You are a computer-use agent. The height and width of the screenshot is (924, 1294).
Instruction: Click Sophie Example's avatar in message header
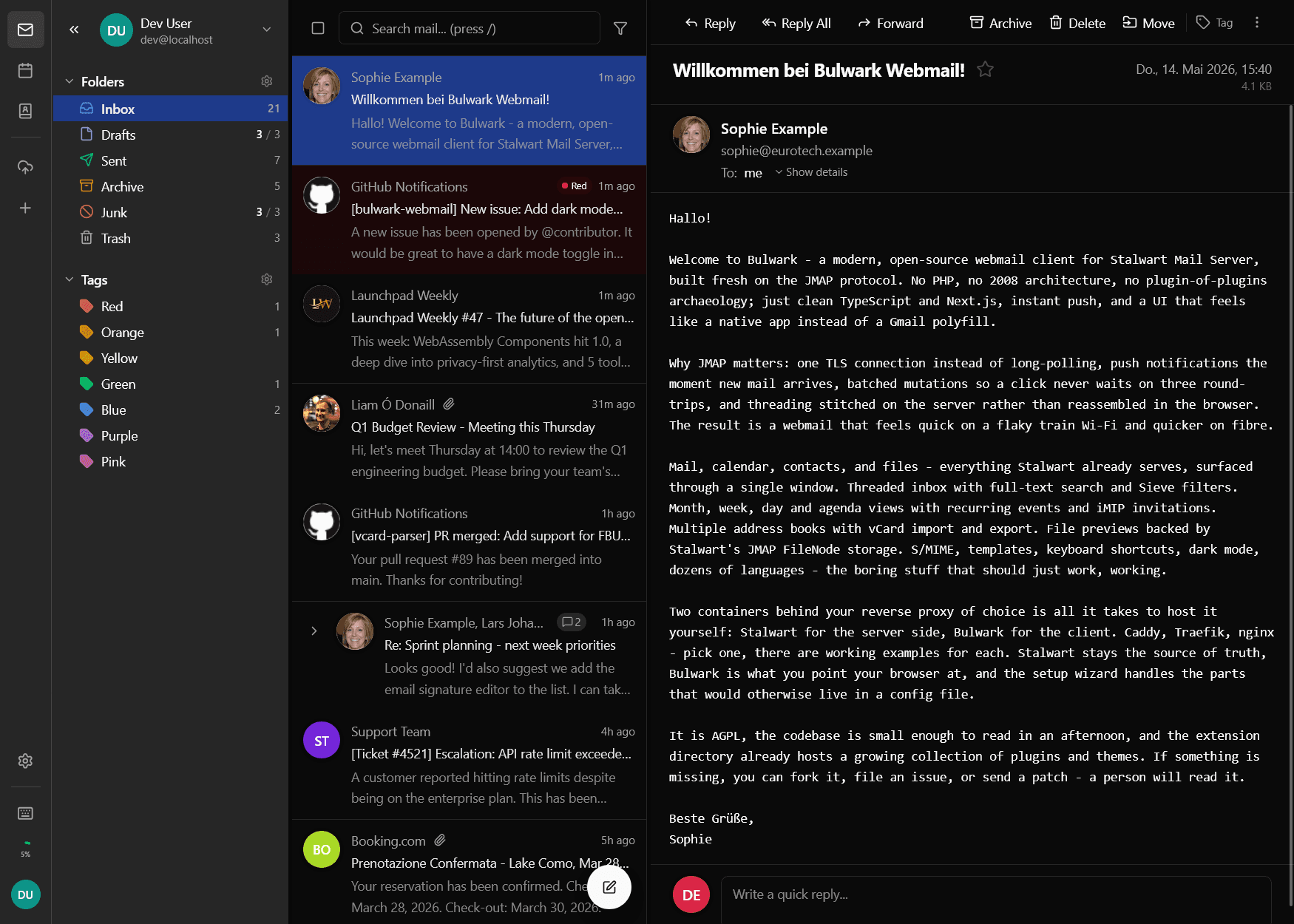[x=691, y=135]
